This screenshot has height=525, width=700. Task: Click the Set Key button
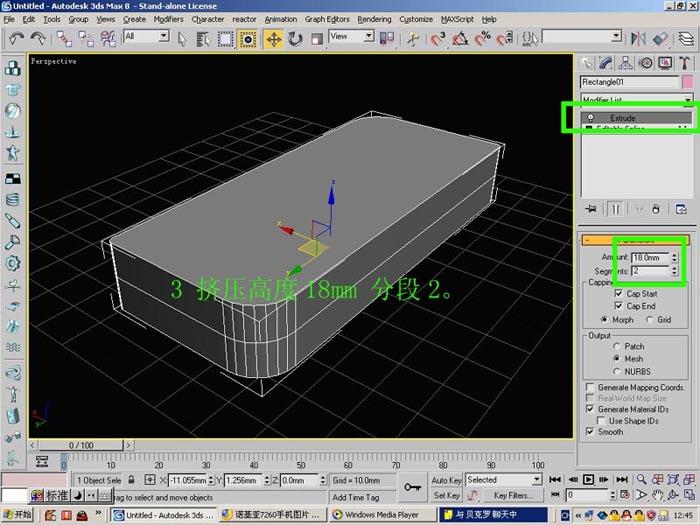tap(446, 495)
